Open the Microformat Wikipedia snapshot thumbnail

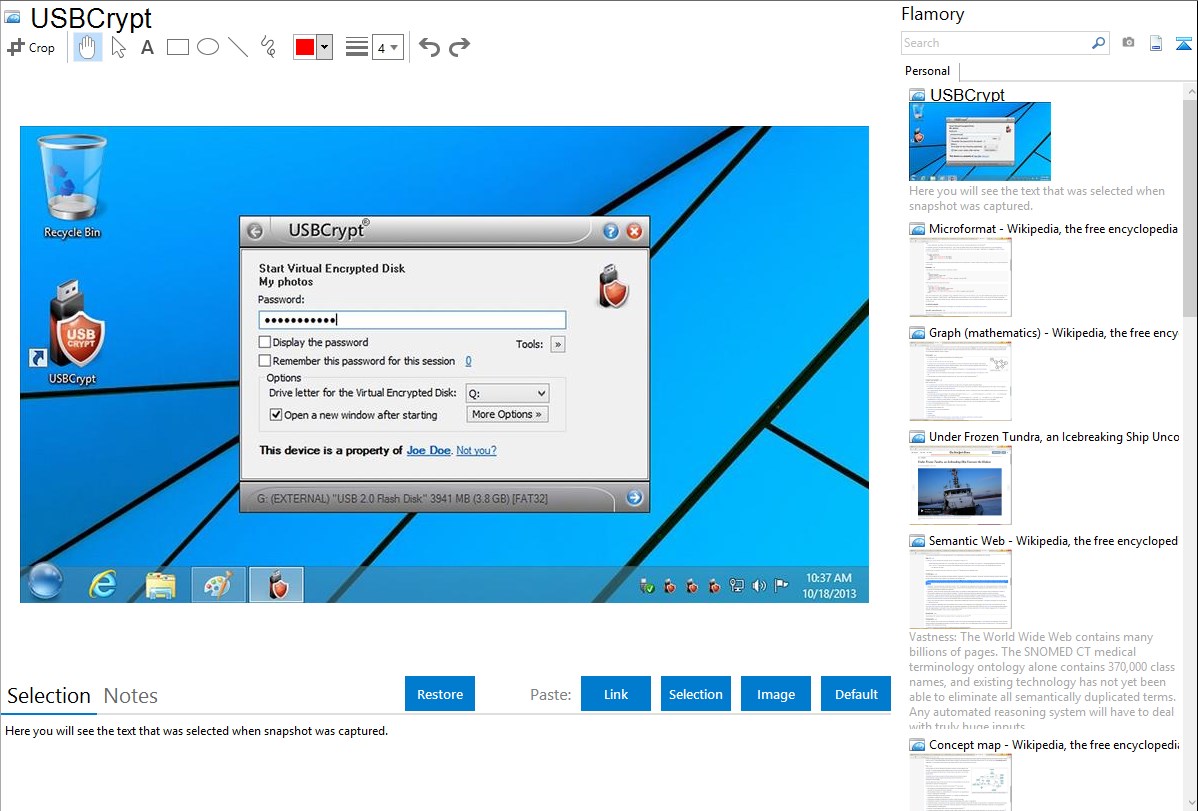tap(960, 277)
